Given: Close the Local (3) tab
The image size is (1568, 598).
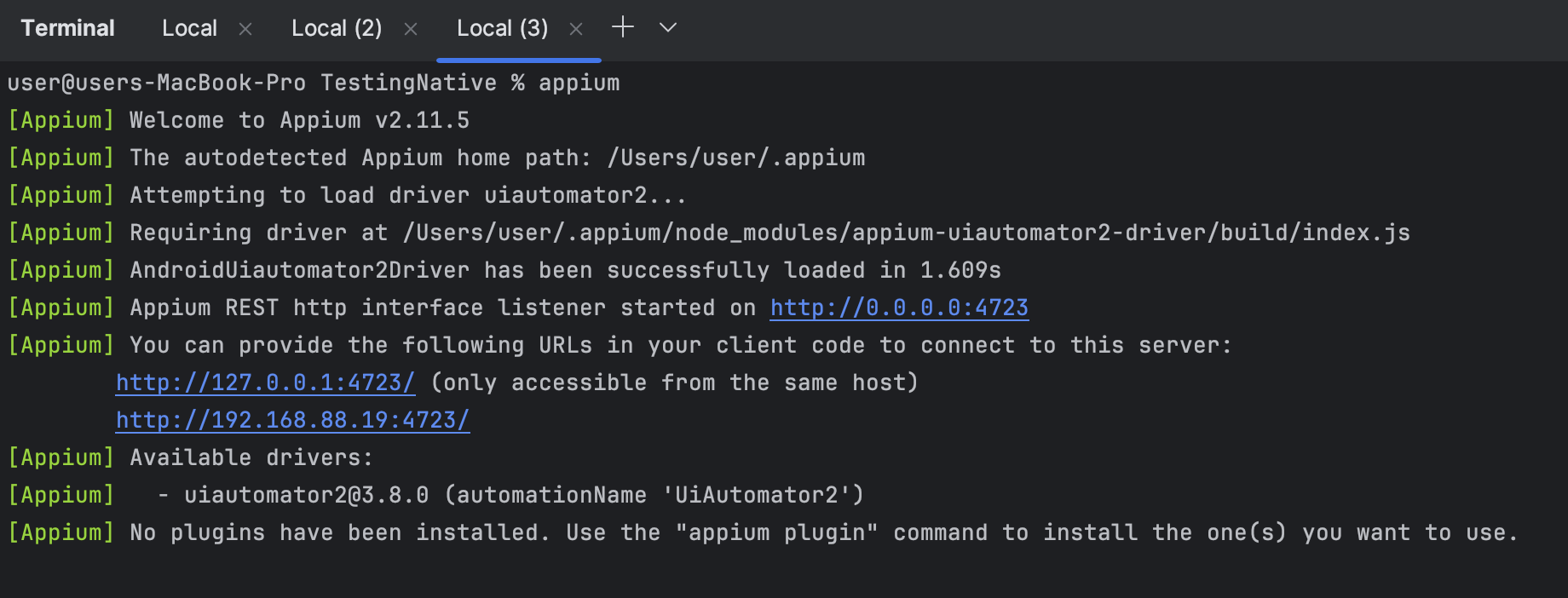Looking at the screenshot, I should (x=576, y=29).
